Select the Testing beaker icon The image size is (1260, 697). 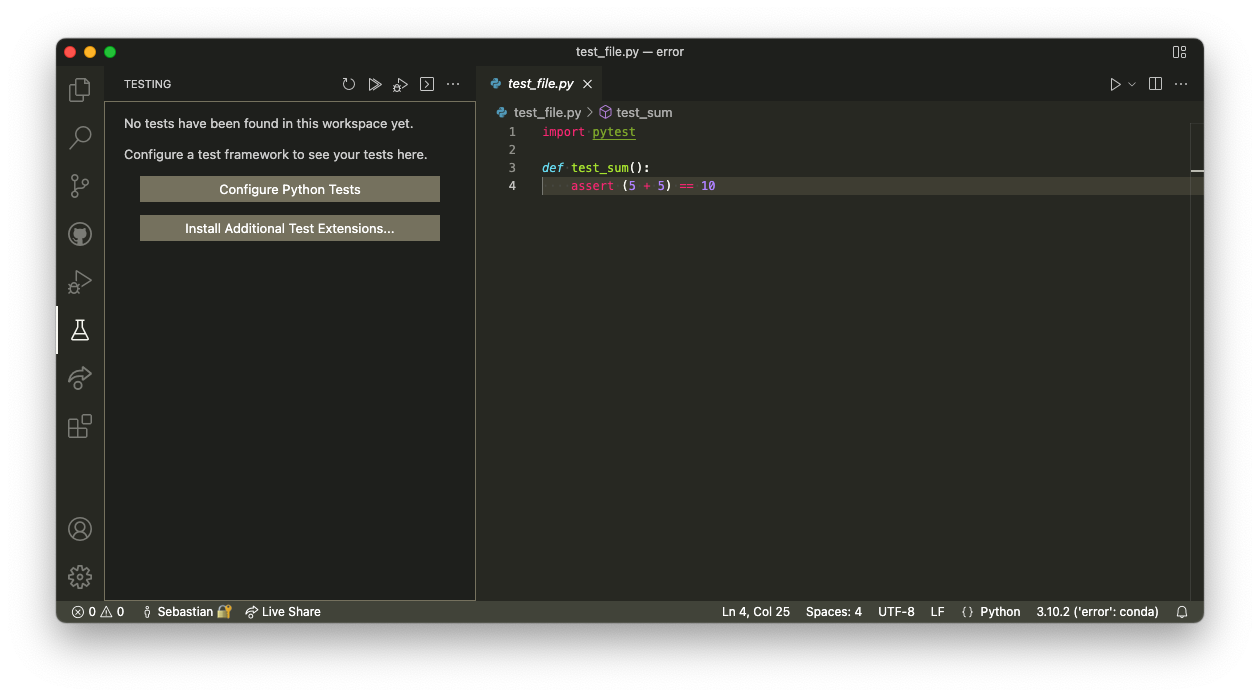pyautogui.click(x=80, y=329)
